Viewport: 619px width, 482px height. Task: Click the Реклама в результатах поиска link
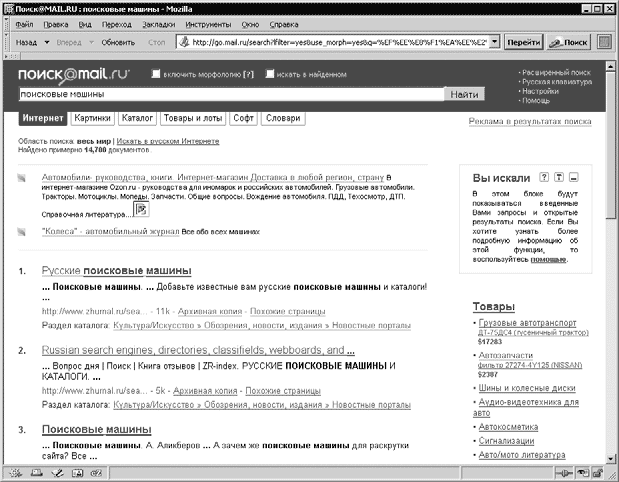(530, 121)
